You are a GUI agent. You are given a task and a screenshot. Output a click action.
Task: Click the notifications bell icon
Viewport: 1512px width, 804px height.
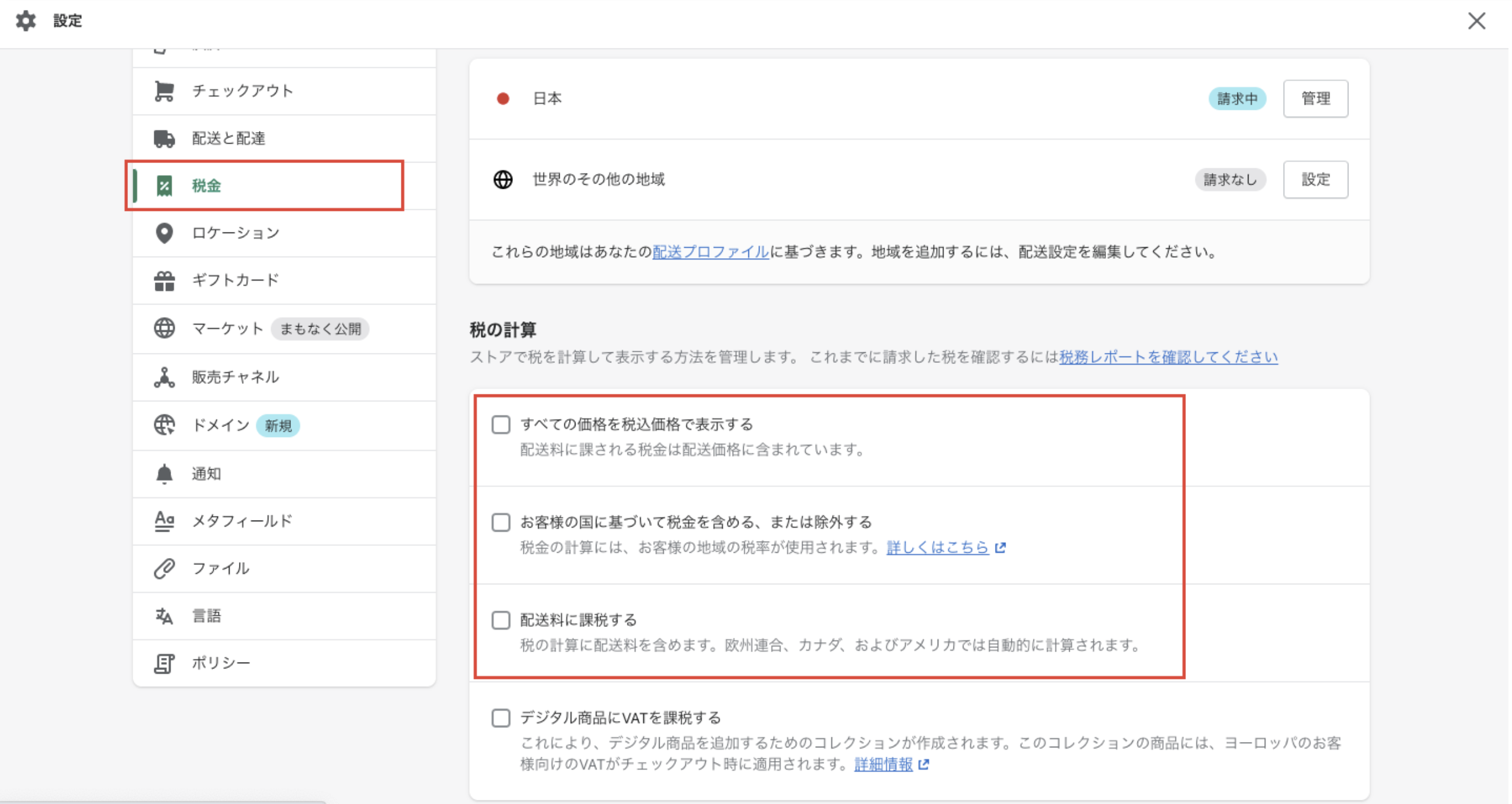[164, 474]
